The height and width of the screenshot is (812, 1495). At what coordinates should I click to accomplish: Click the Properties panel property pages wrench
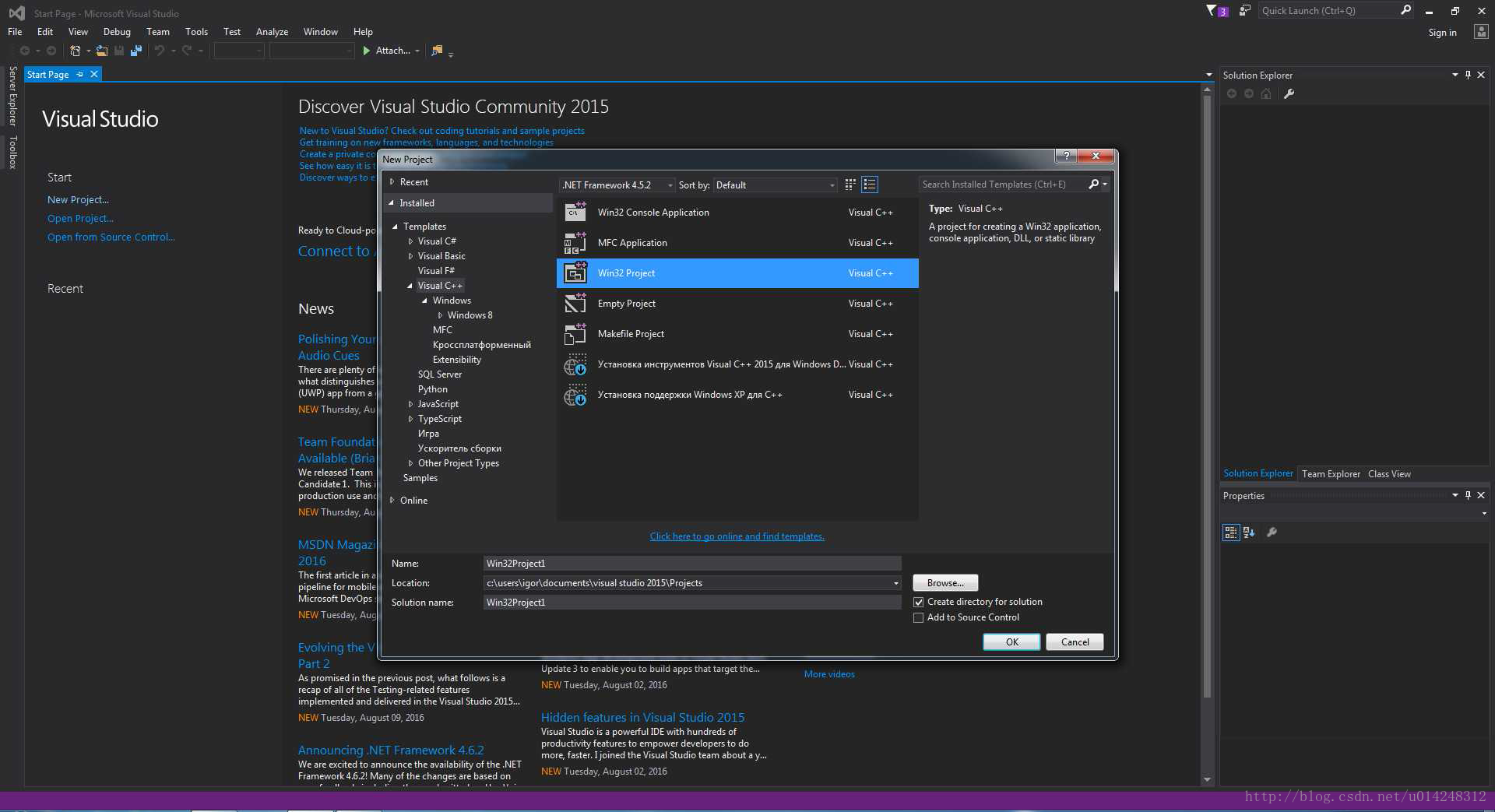click(1272, 533)
